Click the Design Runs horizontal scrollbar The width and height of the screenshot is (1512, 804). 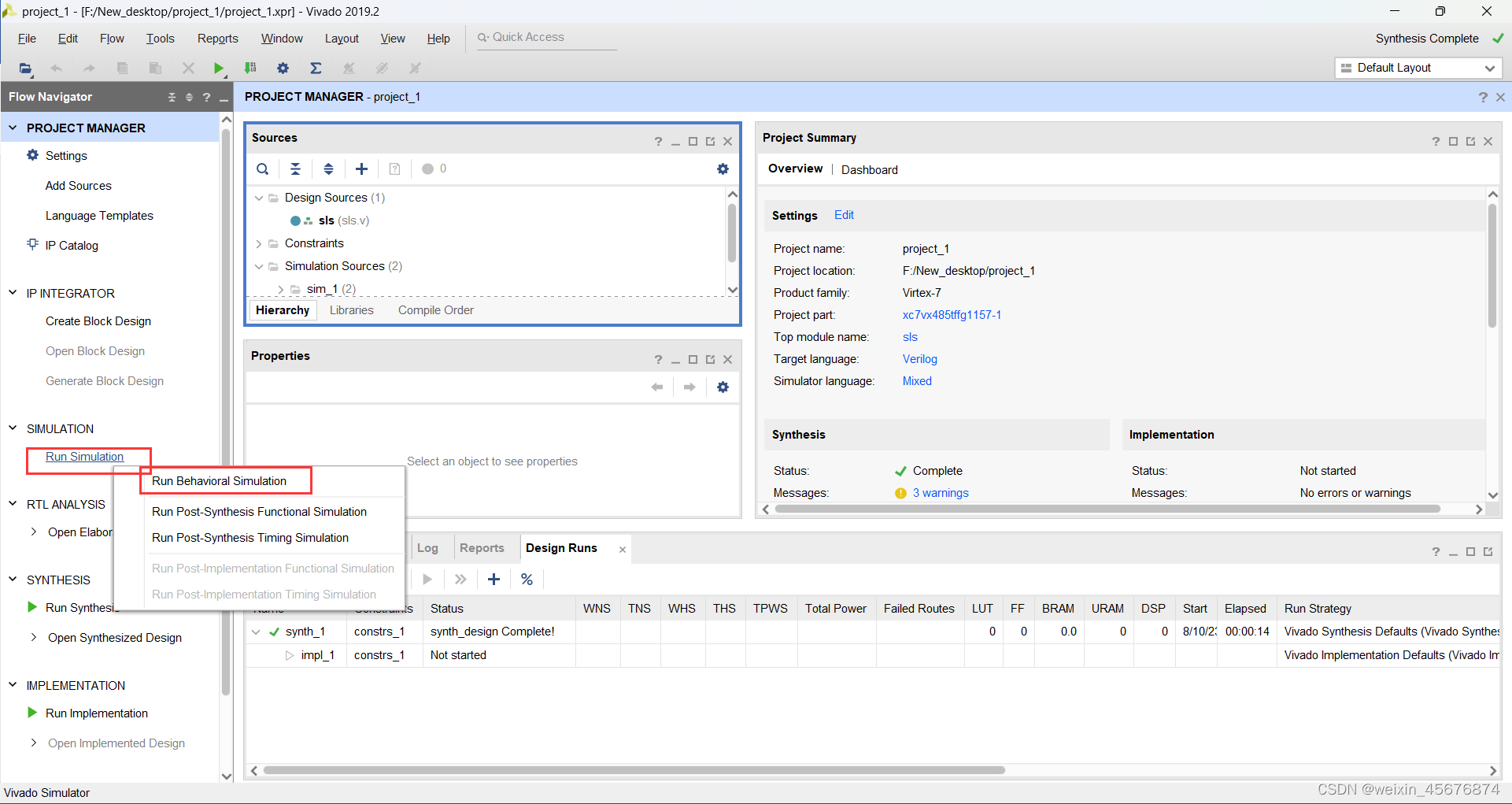click(x=634, y=770)
